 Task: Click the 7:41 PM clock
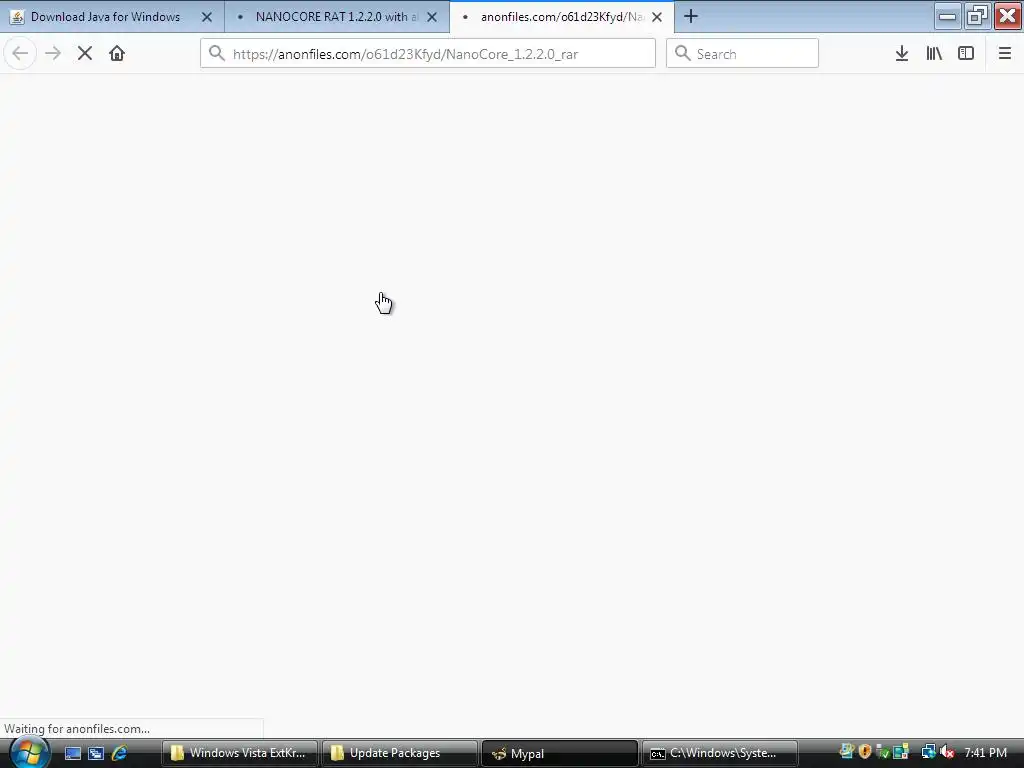tap(985, 753)
